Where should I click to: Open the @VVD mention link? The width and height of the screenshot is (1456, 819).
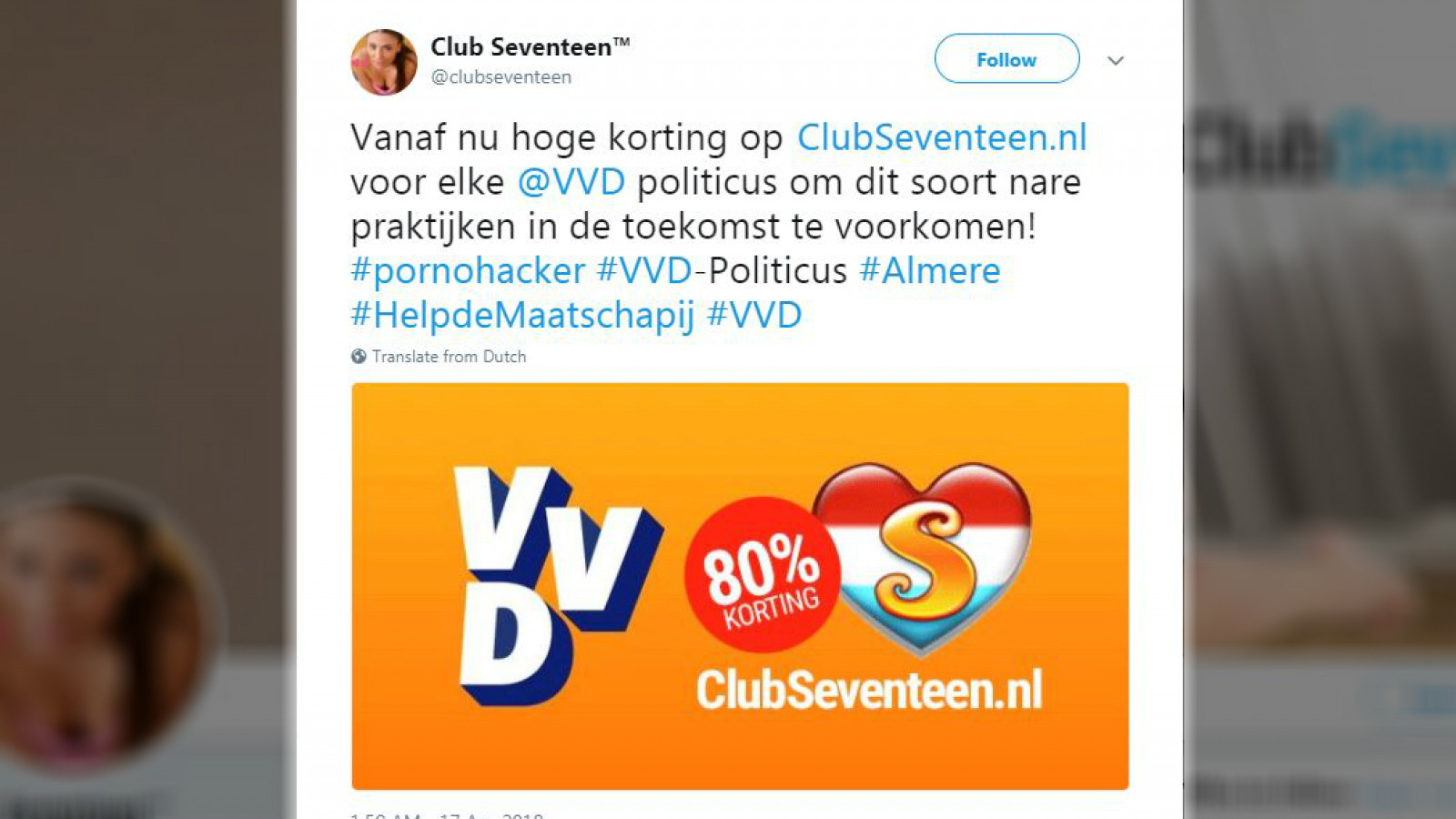[x=571, y=182]
